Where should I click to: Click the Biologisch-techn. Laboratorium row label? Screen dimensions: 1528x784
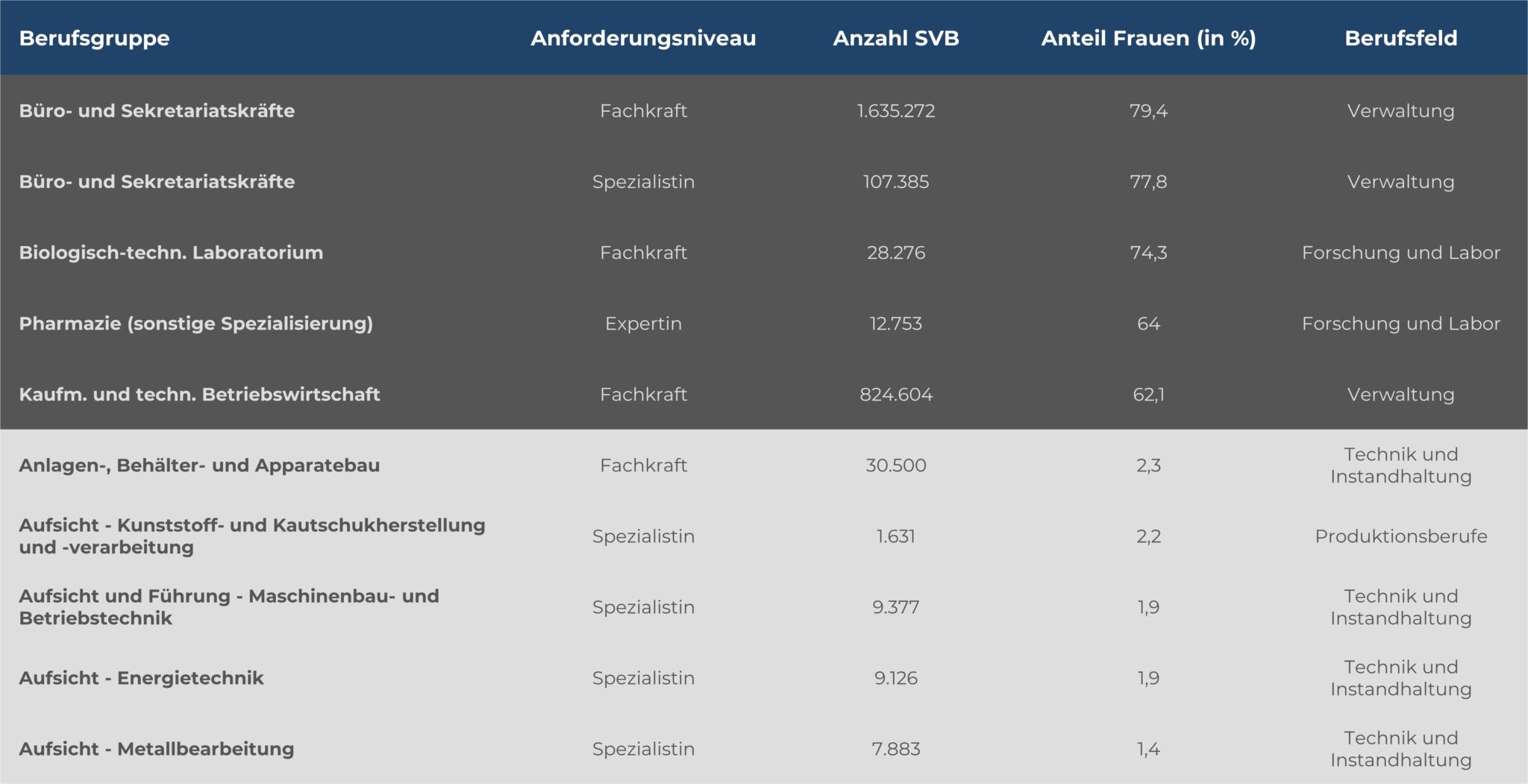pos(171,253)
